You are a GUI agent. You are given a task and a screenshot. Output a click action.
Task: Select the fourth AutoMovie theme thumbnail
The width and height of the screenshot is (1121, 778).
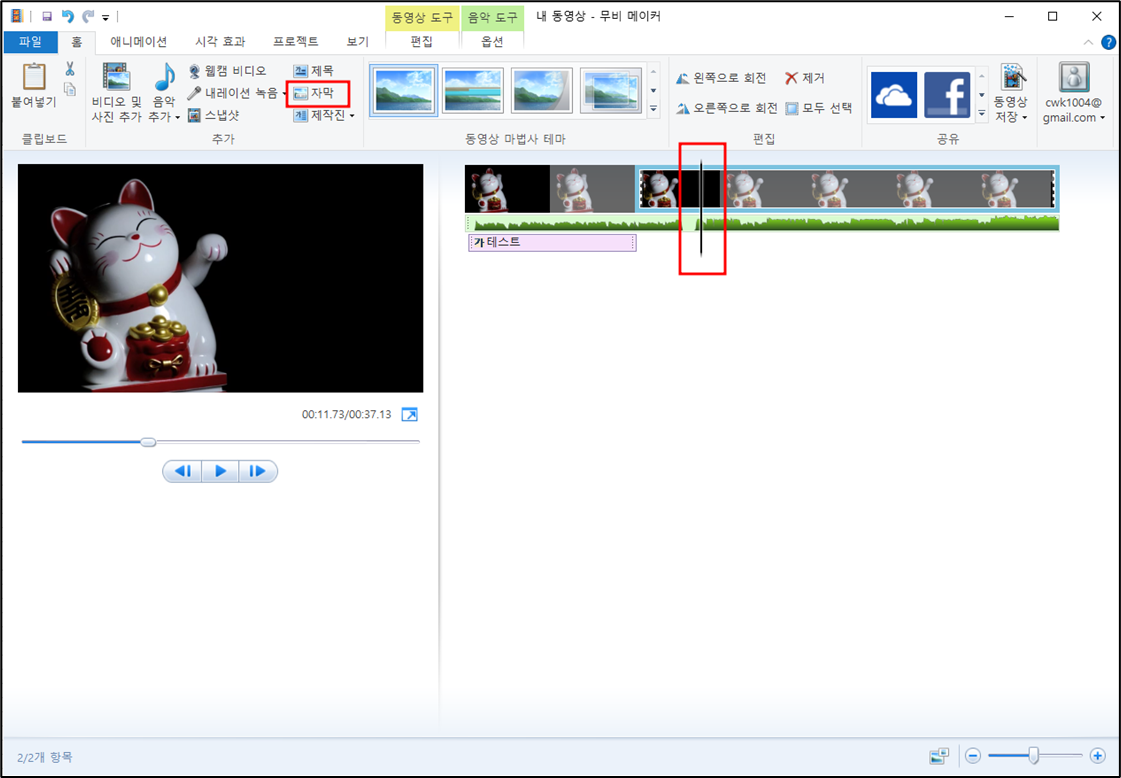611,90
